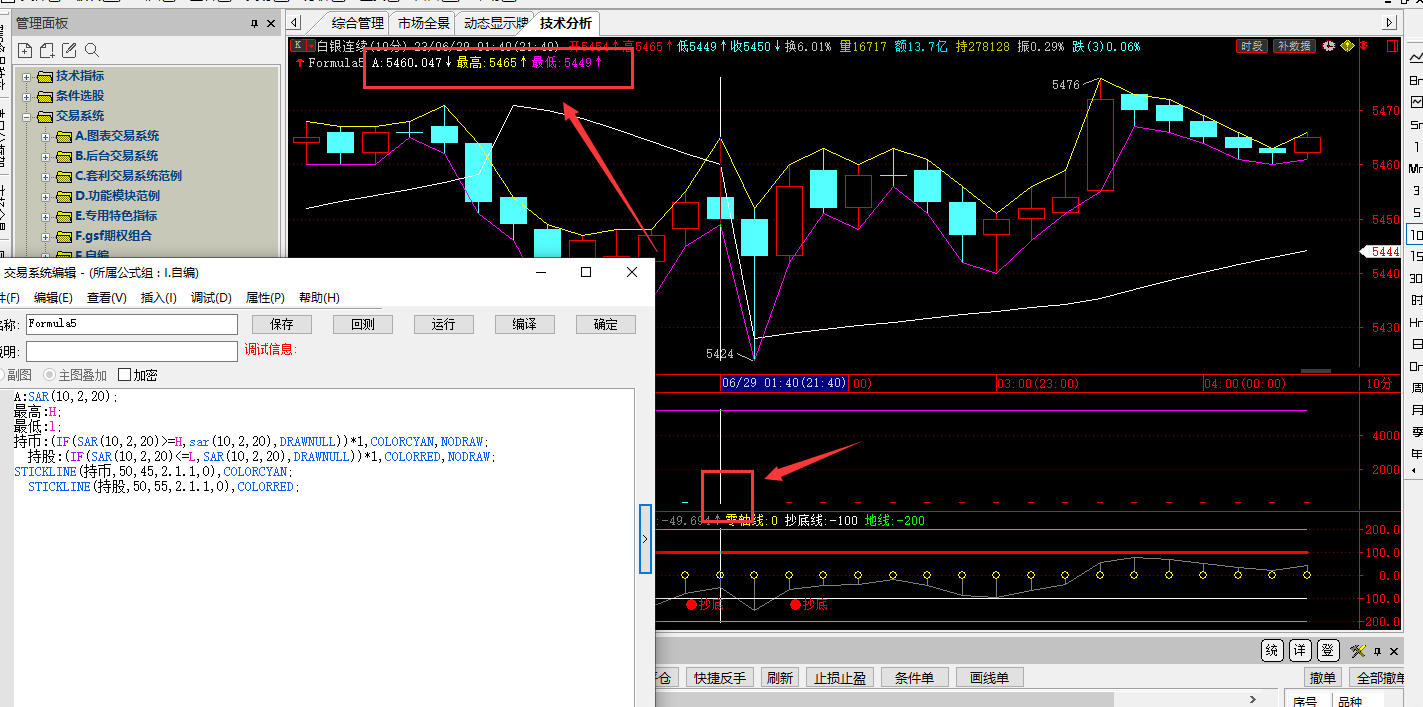This screenshot has width=1423, height=707.
Task: Pin the trading panel
Action: click(x=1377, y=651)
